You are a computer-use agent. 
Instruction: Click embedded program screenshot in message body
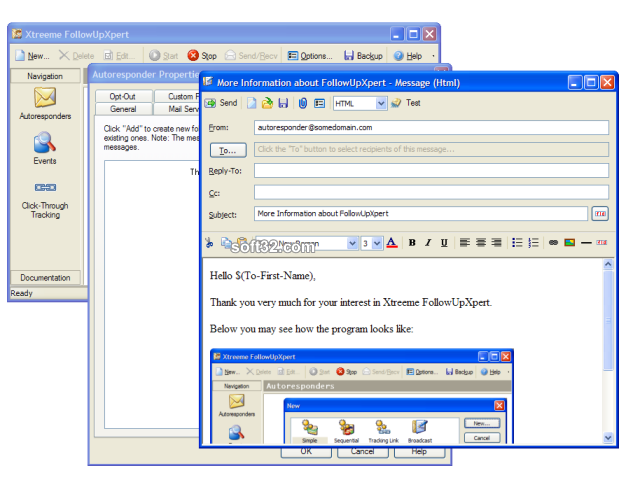click(x=362, y=396)
